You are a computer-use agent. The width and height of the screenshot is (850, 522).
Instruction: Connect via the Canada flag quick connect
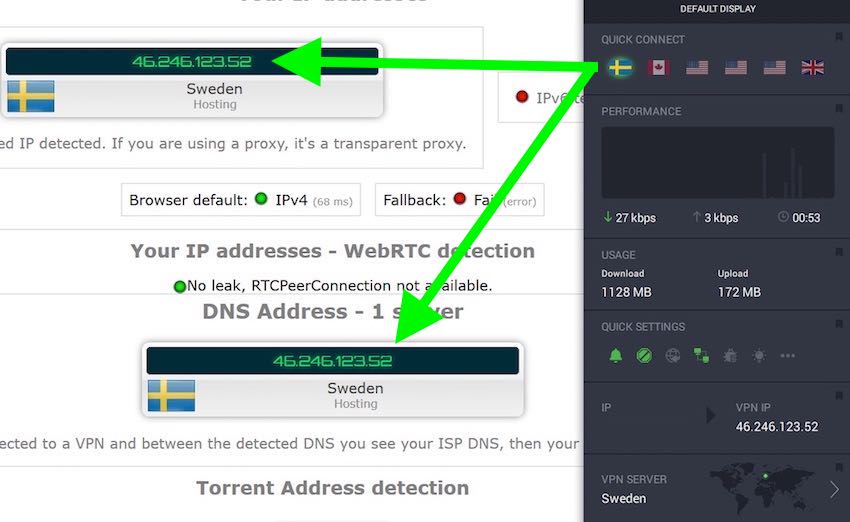(658, 68)
